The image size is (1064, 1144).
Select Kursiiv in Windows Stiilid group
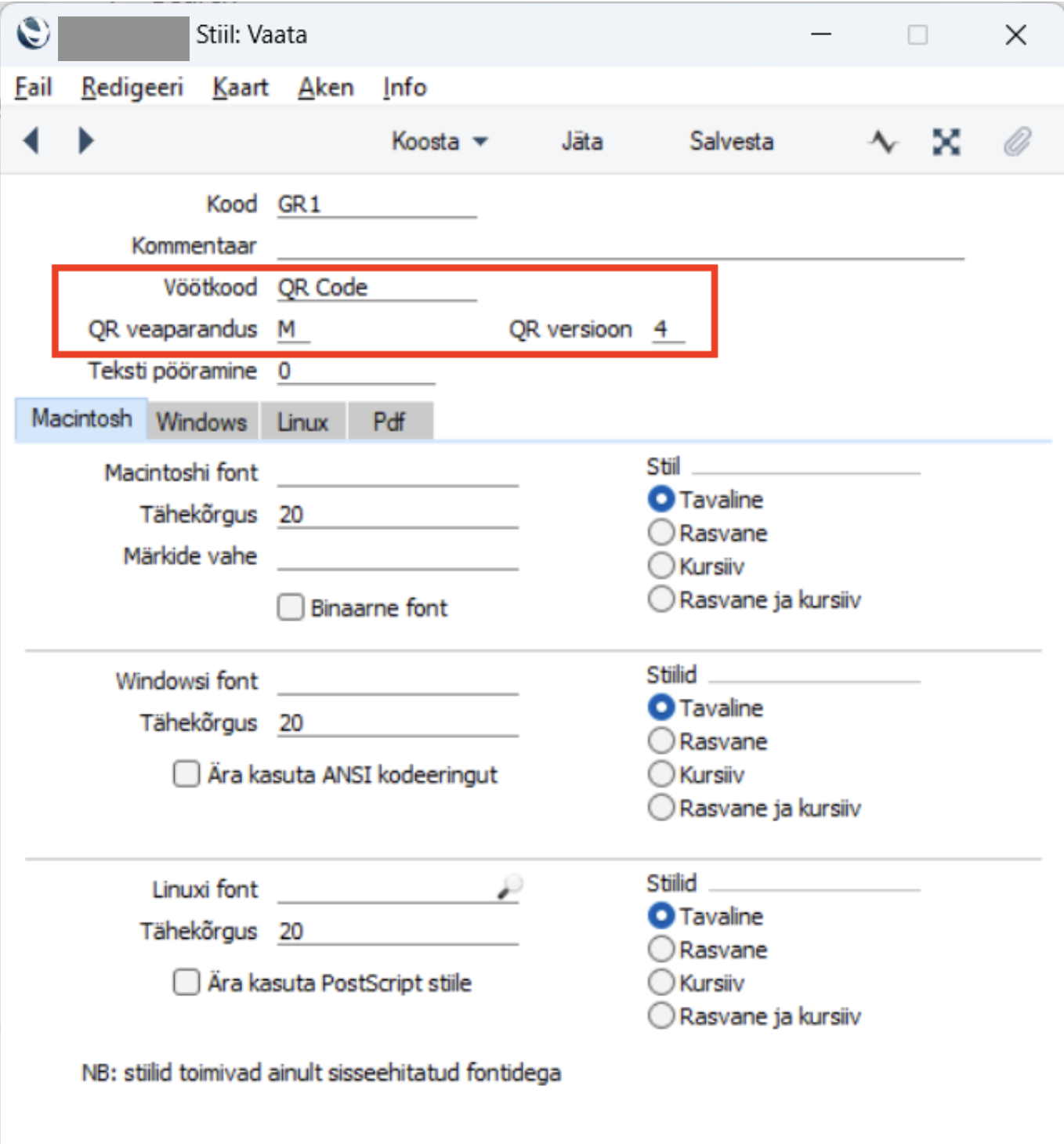[661, 774]
